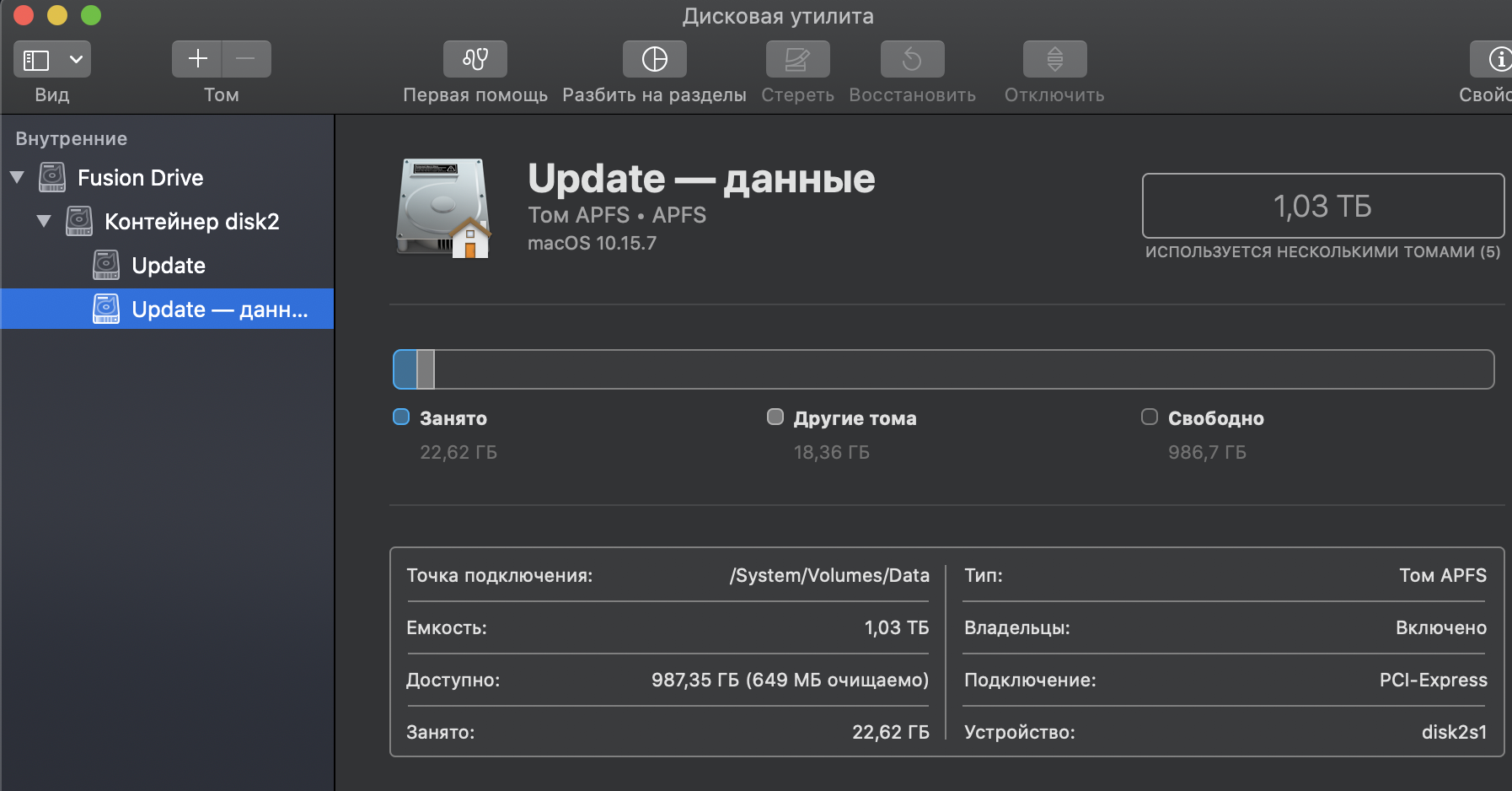This screenshot has height=791, width=1512.
Task: Click Устройство value disk2s1
Action: click(x=1455, y=733)
